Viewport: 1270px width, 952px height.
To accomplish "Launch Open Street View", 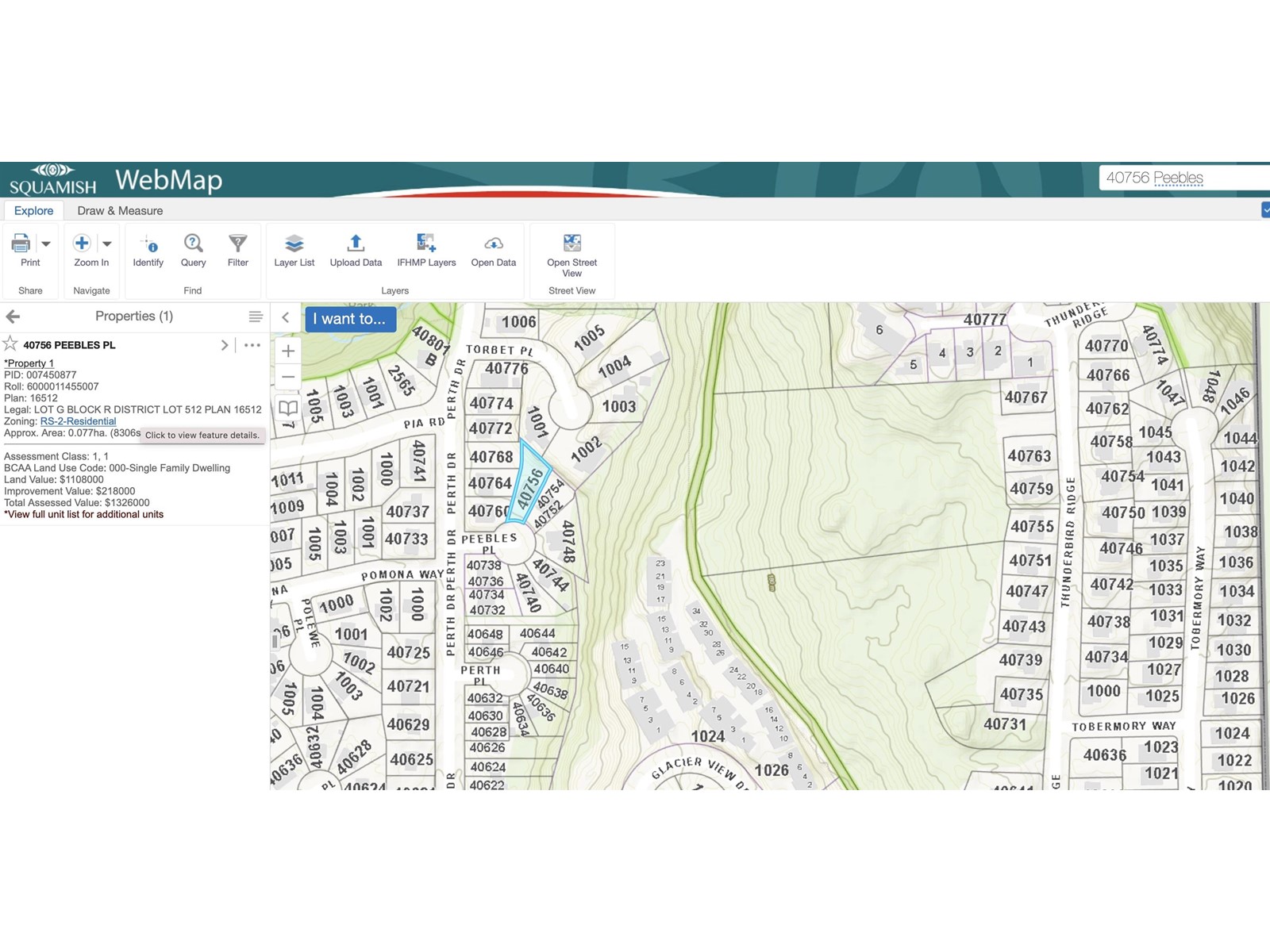I will pyautogui.click(x=571, y=244).
